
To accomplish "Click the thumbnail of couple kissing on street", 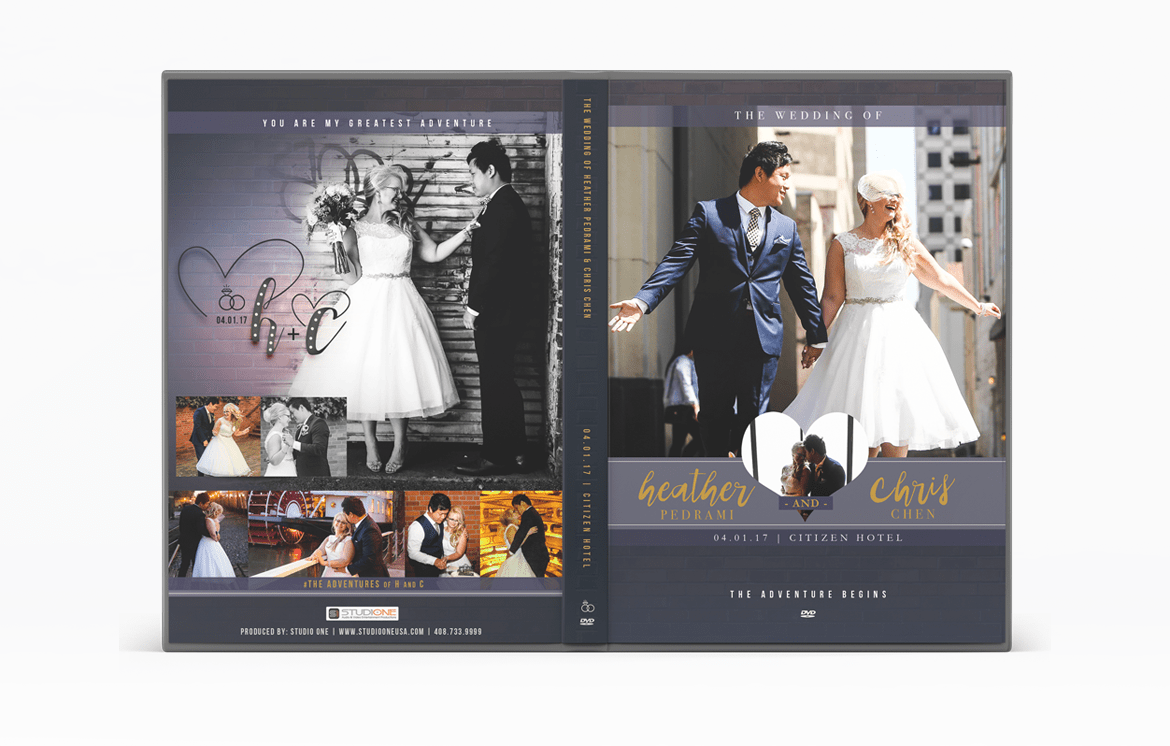I will coord(208,534).
